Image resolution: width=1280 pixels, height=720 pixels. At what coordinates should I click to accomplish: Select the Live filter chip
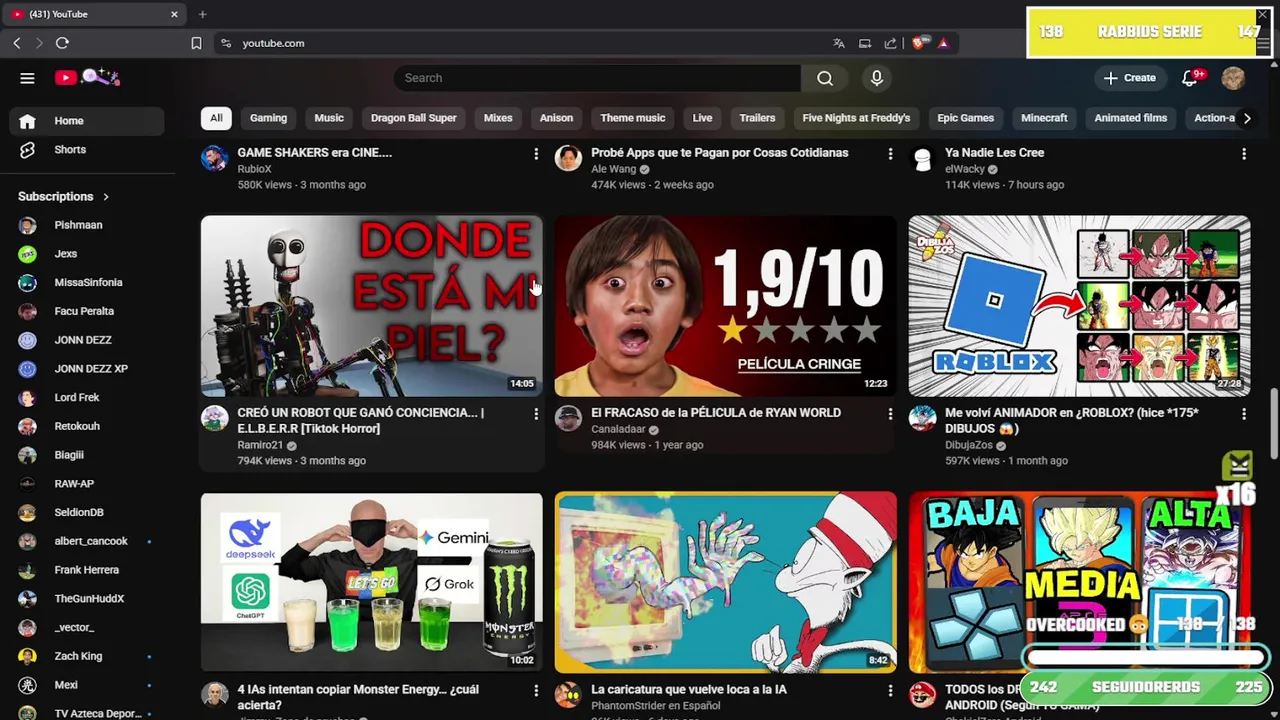coord(702,118)
